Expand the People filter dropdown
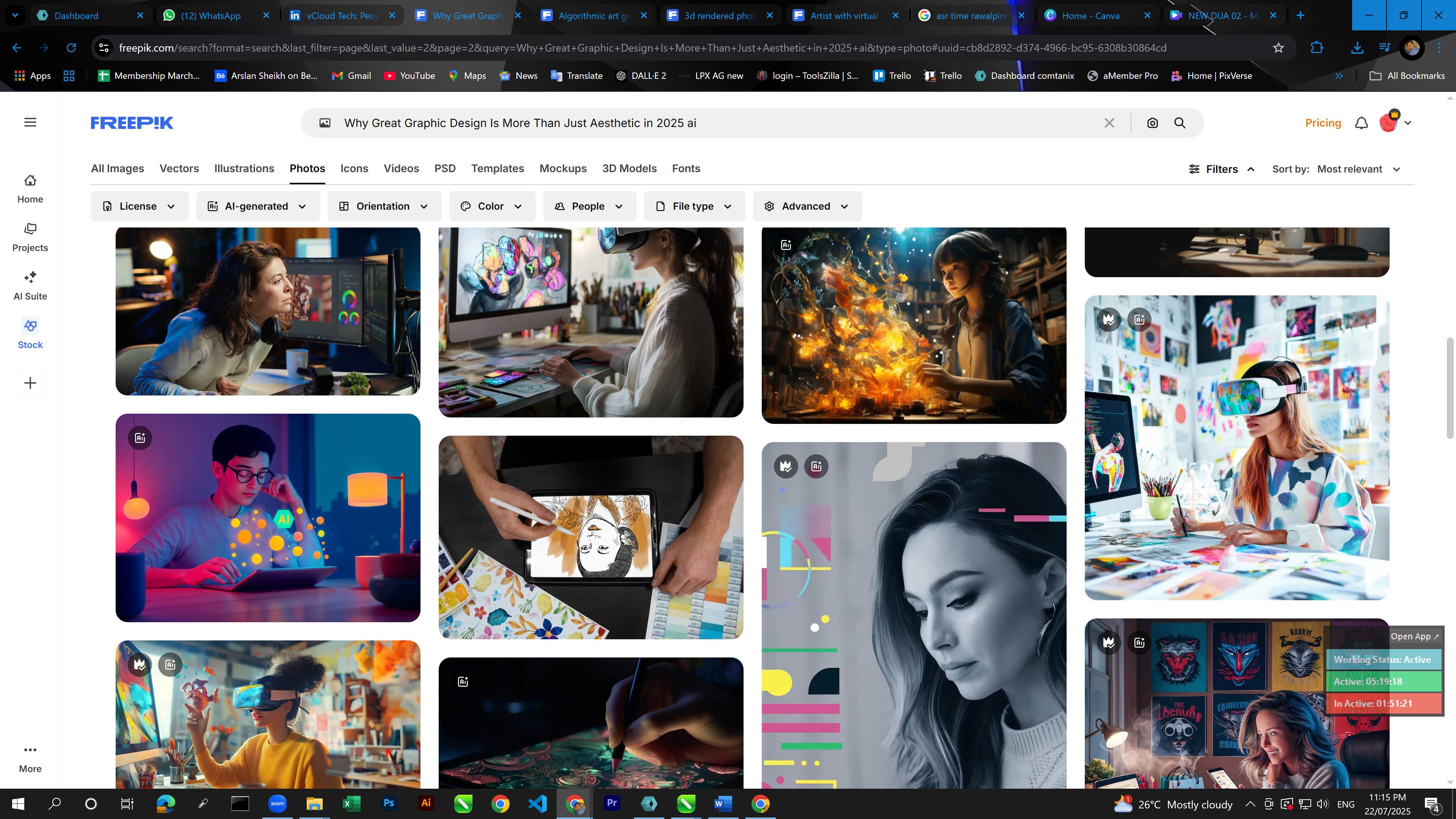 point(590,206)
